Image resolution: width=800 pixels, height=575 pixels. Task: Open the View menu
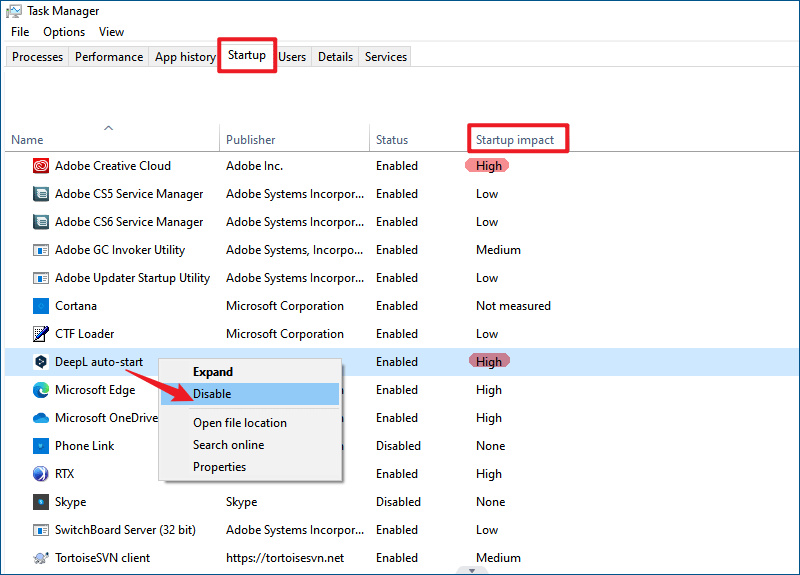click(x=111, y=32)
